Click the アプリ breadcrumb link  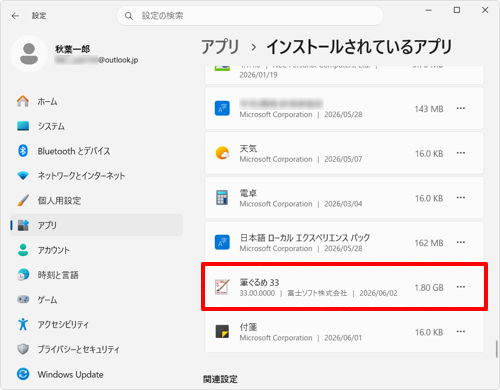tap(220, 47)
